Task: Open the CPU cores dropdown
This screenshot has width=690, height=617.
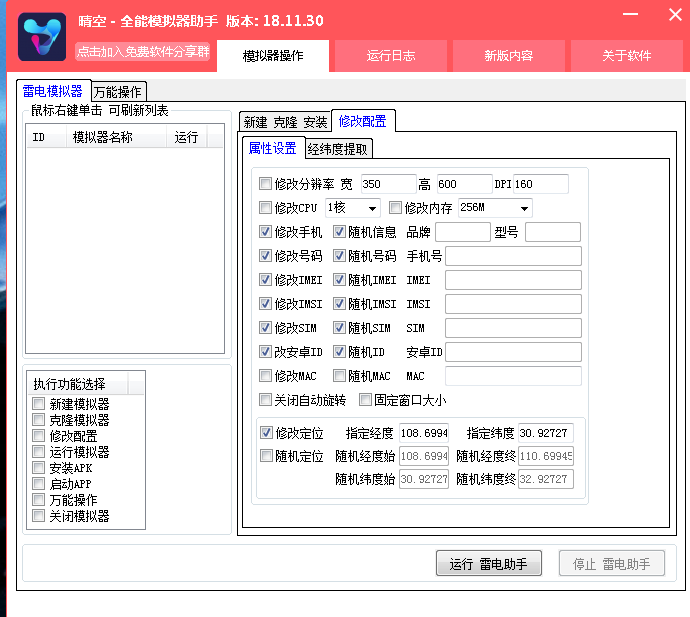Action: coord(352,208)
